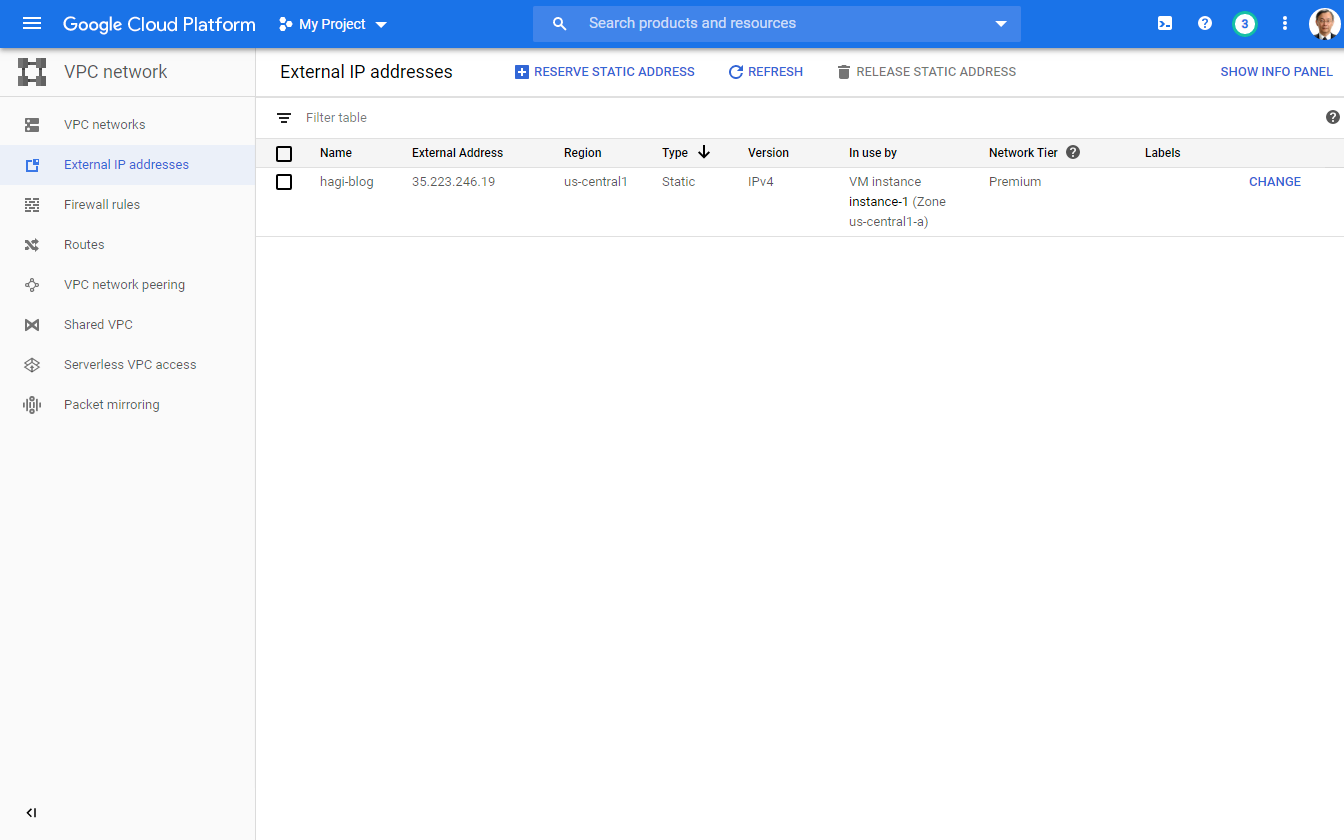Open the table help icon at right

point(1333,117)
